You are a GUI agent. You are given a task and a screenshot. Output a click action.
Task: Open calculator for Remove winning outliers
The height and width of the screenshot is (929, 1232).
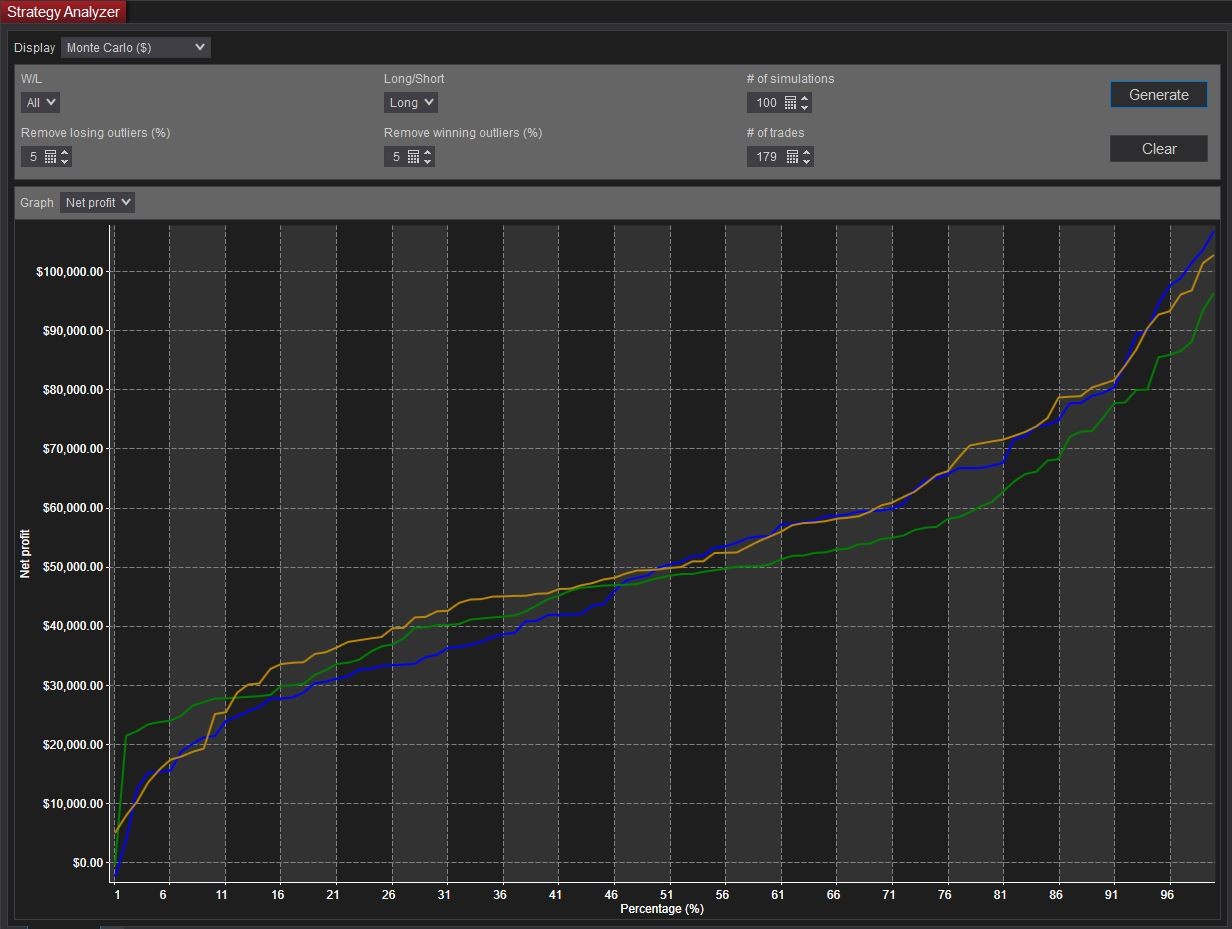pyautogui.click(x=414, y=157)
